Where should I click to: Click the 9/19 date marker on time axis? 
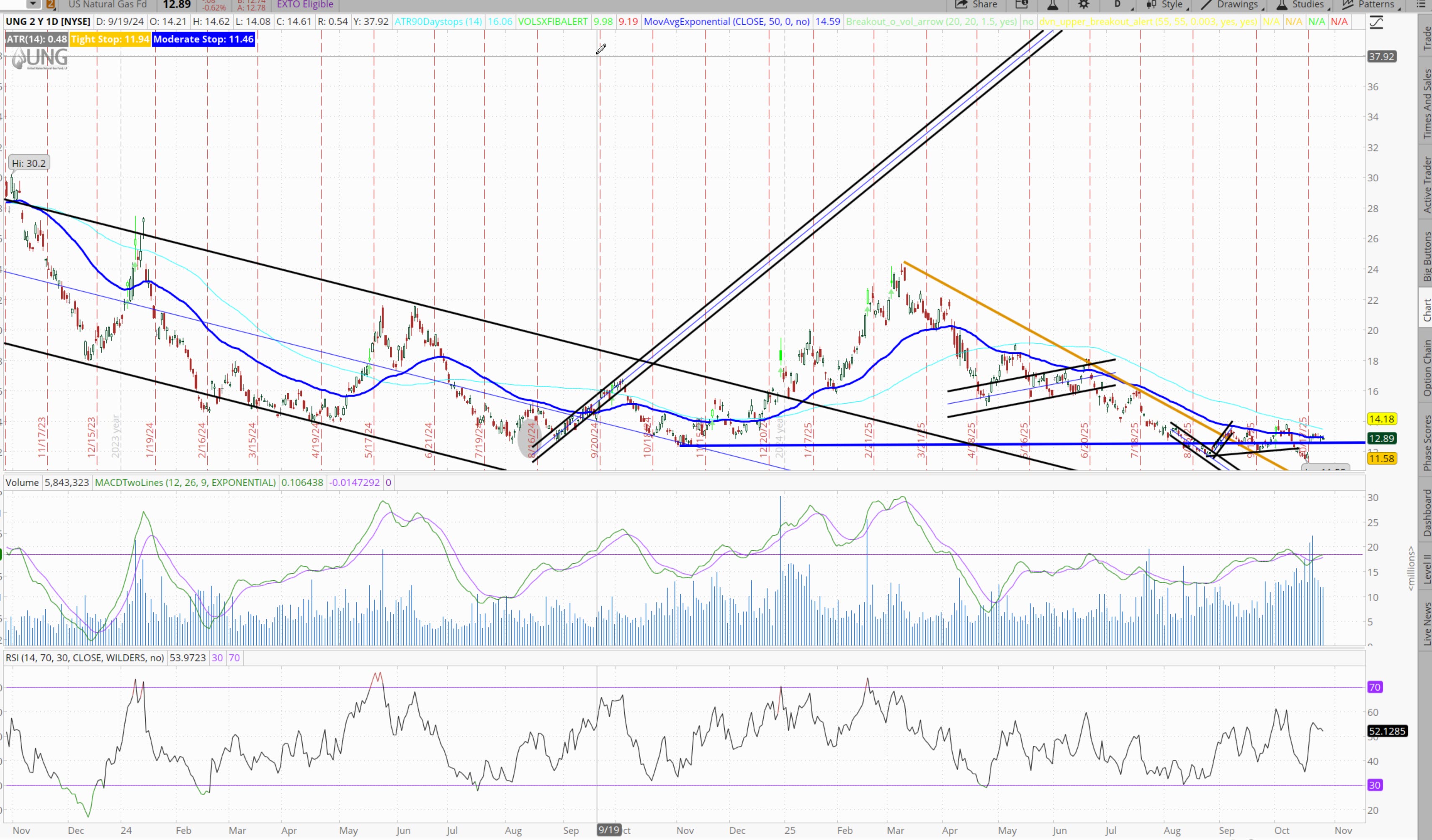coord(609,830)
